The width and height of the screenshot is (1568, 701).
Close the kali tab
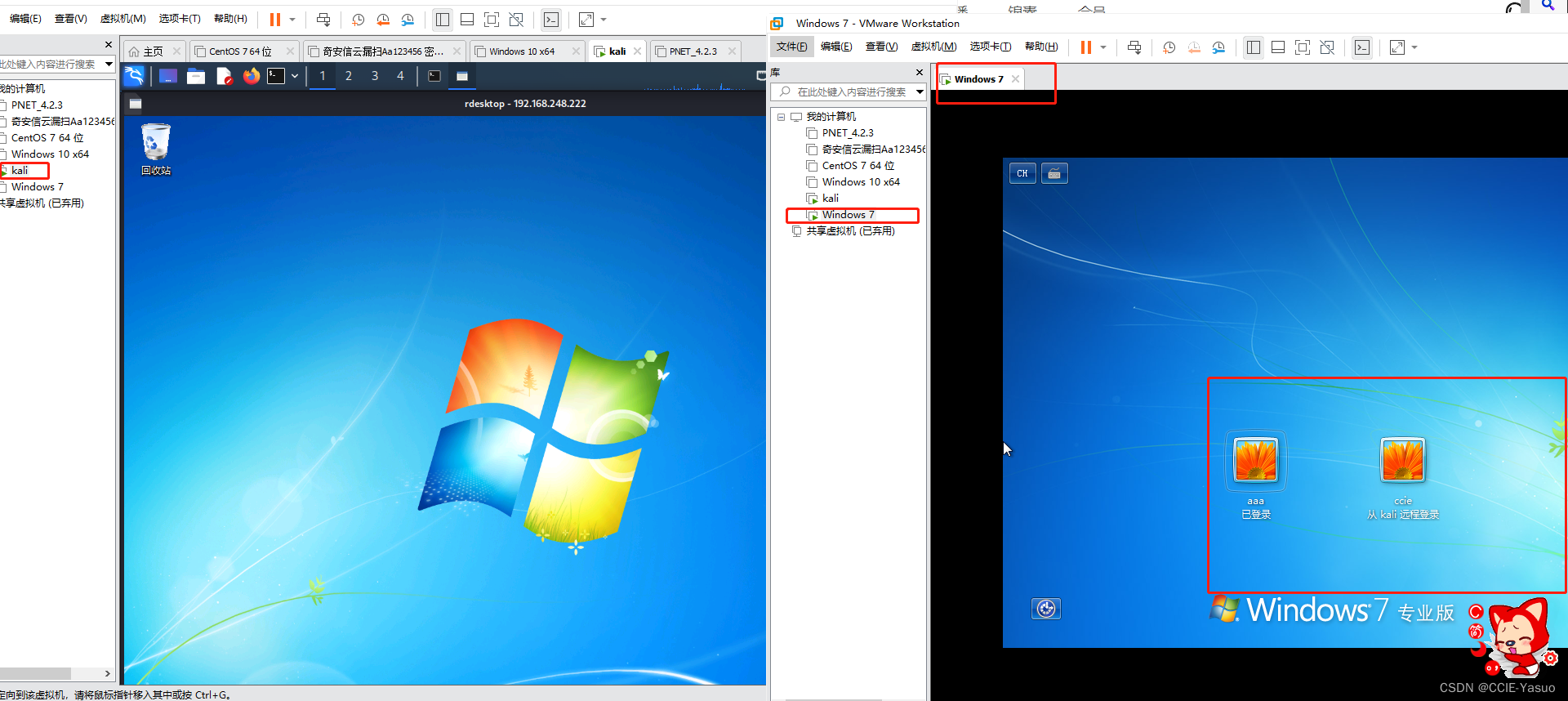(637, 51)
